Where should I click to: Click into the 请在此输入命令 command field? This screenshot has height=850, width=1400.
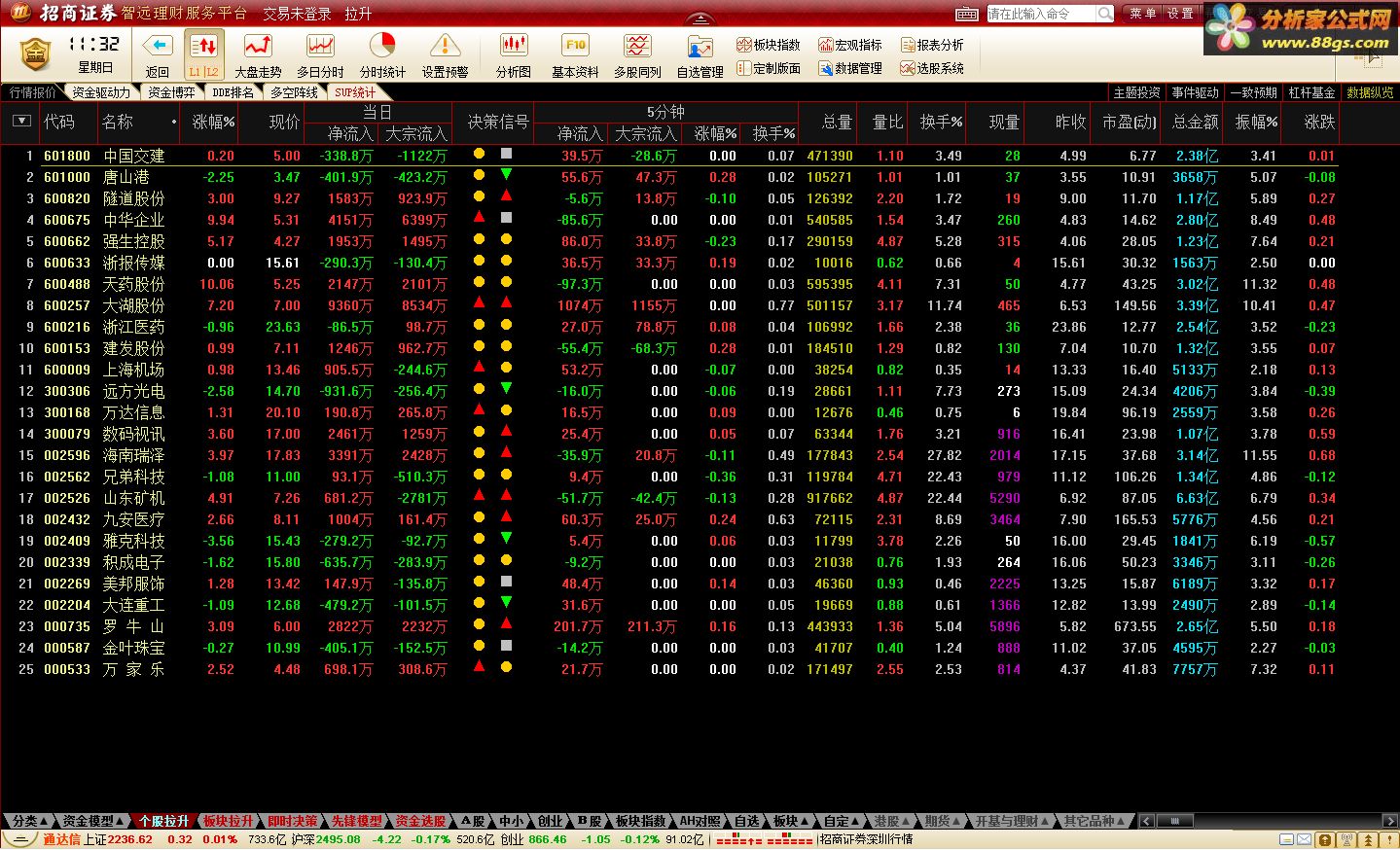click(1042, 14)
